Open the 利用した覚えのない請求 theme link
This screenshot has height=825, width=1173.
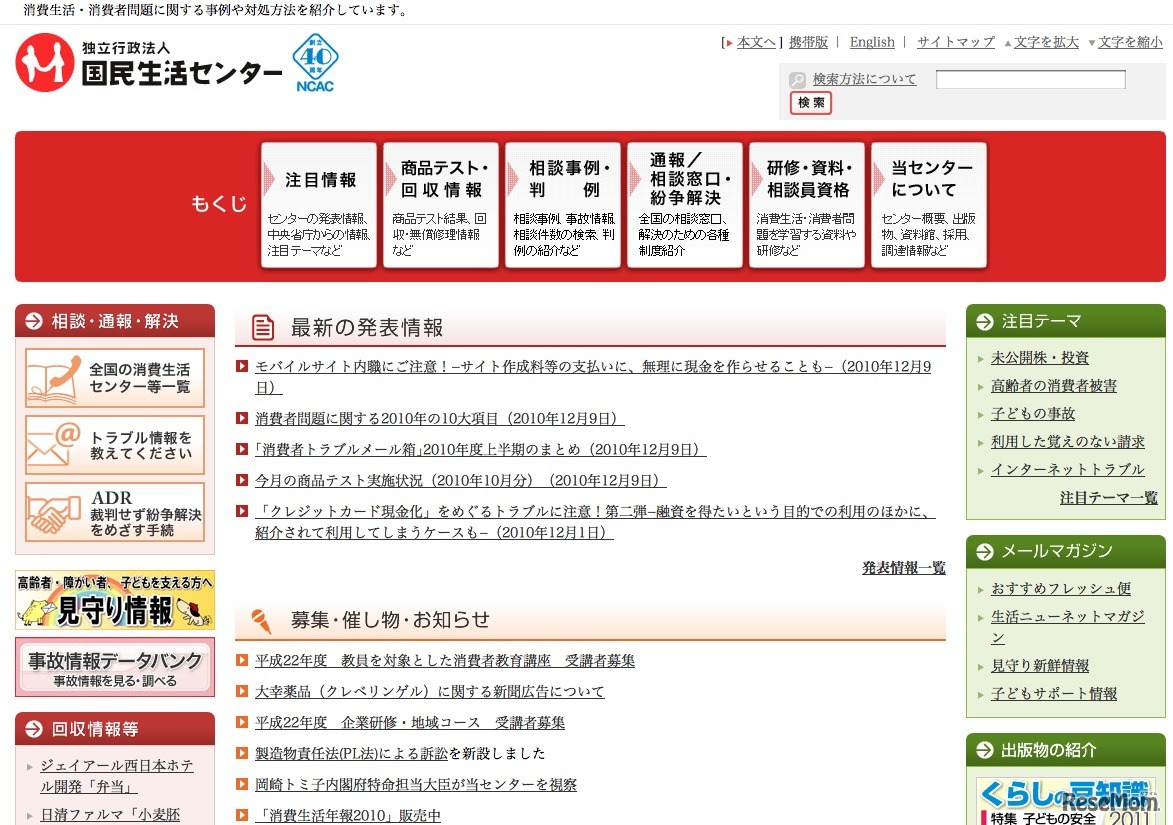click(x=1068, y=442)
